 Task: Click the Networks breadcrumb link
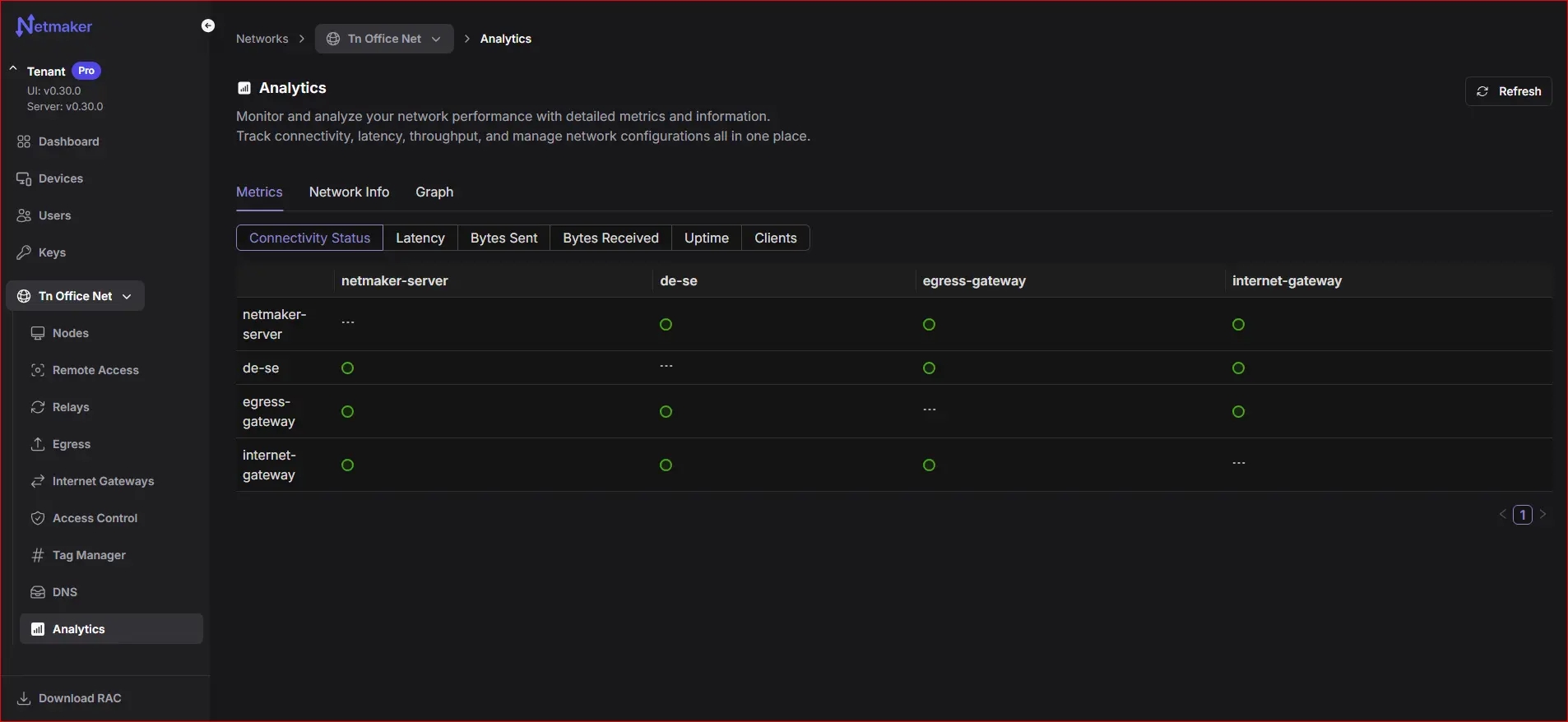click(262, 39)
